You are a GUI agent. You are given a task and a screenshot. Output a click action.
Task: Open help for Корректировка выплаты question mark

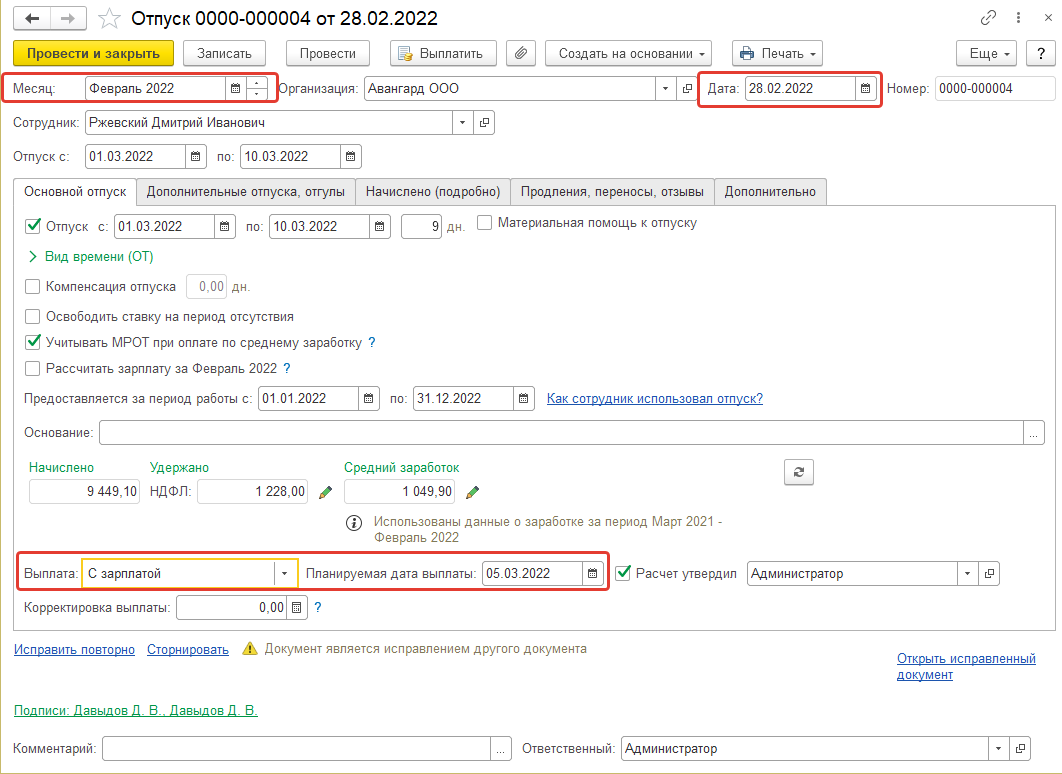[x=318, y=607]
